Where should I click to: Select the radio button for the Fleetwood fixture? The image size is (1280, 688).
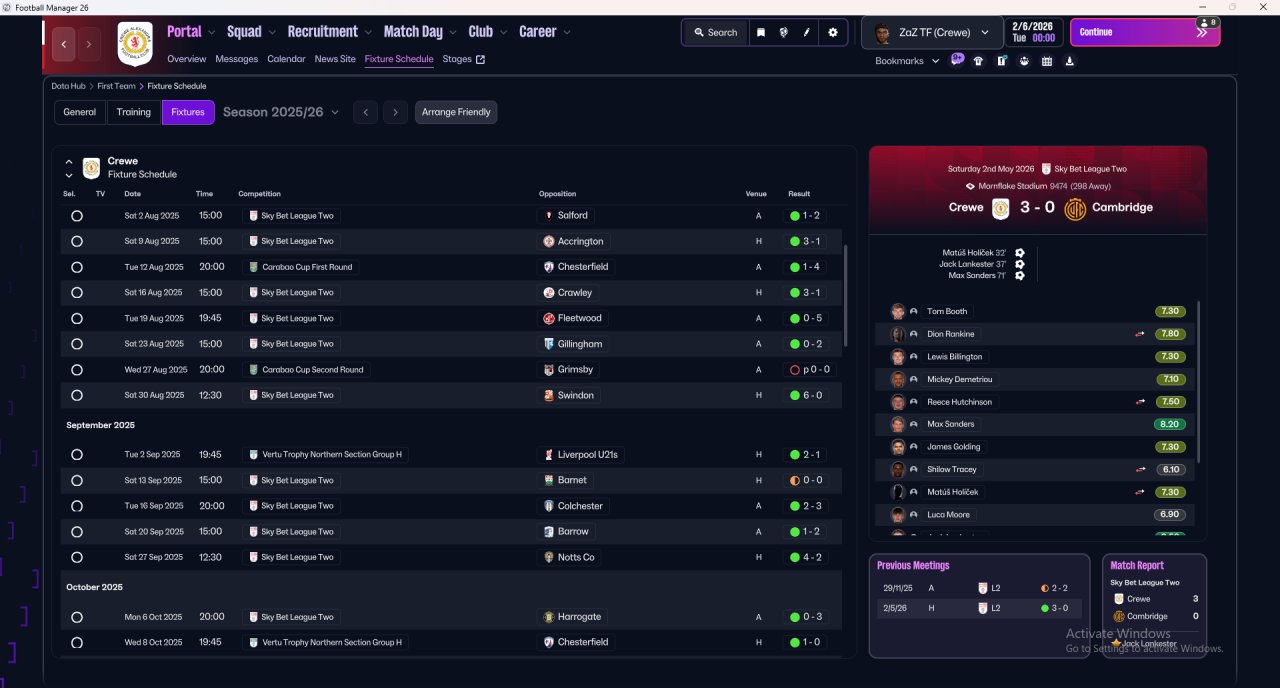pos(77,318)
